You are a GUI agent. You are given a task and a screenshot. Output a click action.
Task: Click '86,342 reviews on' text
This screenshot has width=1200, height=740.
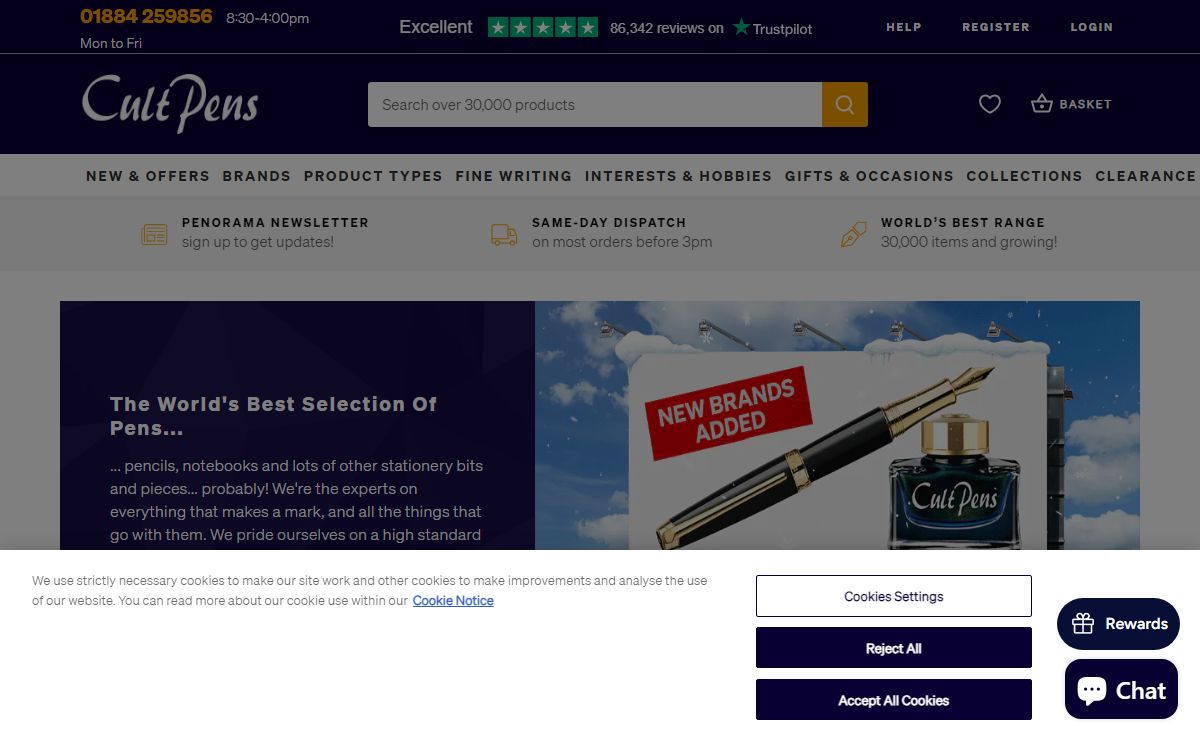[x=667, y=28]
